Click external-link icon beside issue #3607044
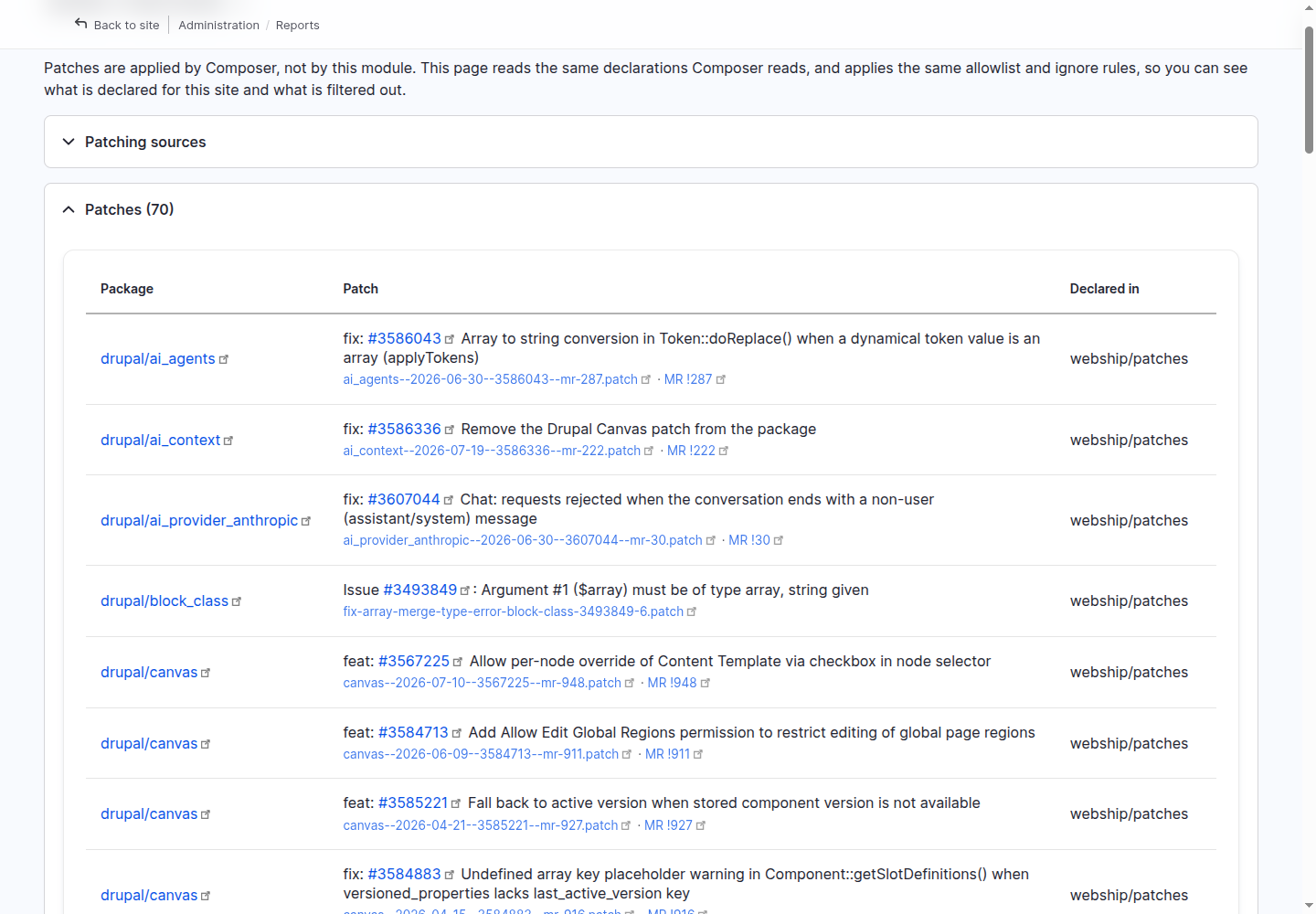Viewport: 1316px width, 914px height. 449,500
